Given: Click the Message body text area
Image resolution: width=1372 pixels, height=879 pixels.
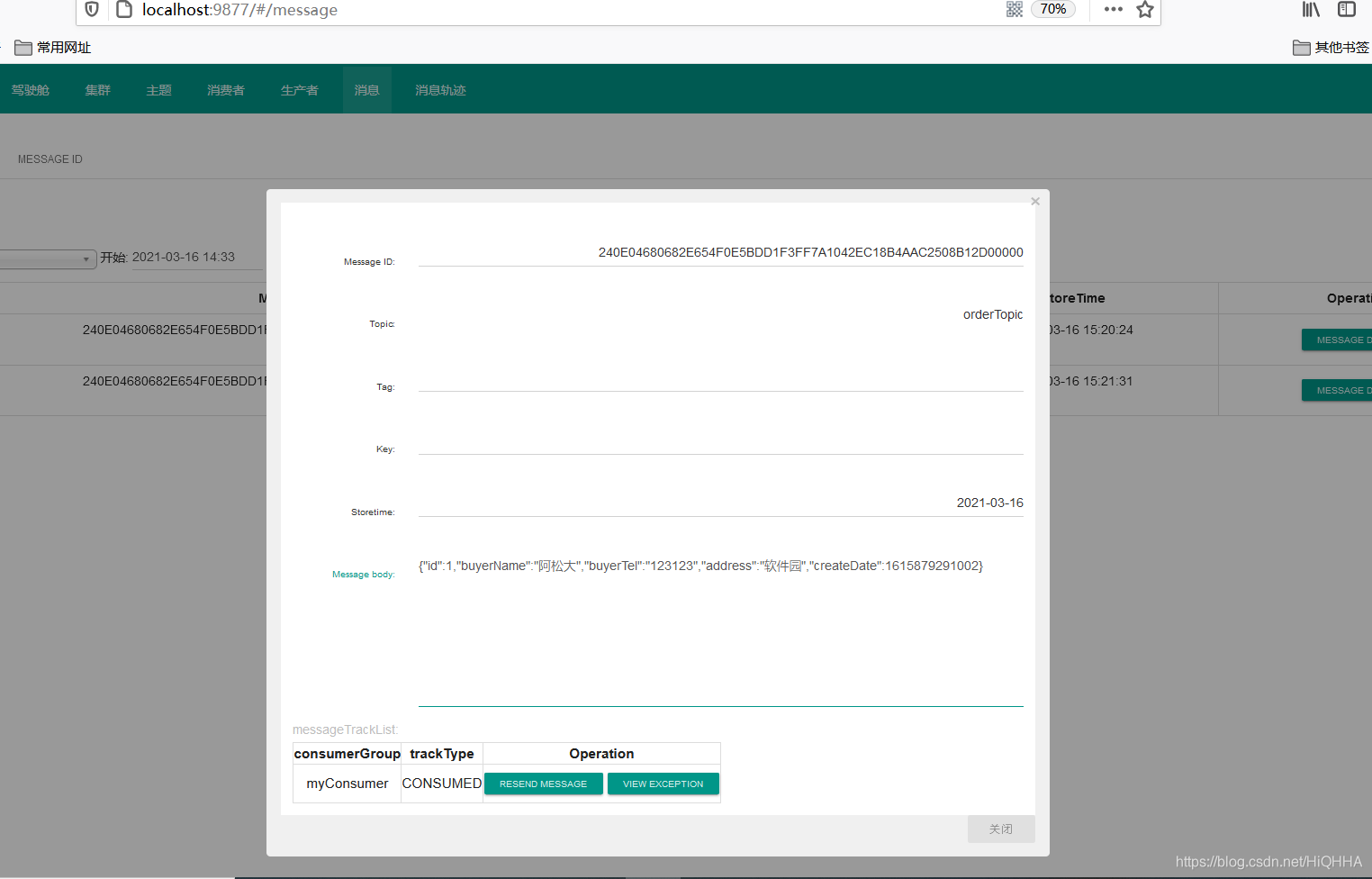Looking at the screenshot, I should pos(721,630).
